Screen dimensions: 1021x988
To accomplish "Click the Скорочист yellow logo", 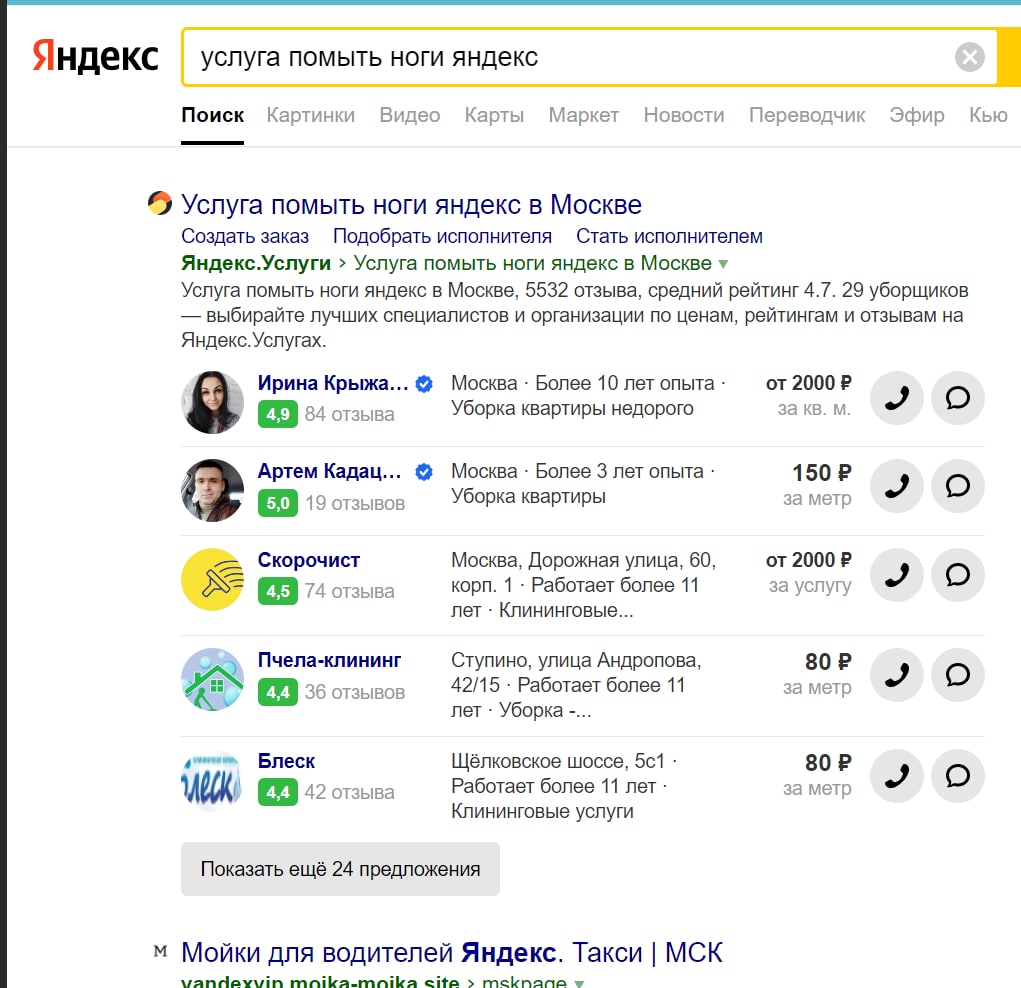I will [x=212, y=580].
